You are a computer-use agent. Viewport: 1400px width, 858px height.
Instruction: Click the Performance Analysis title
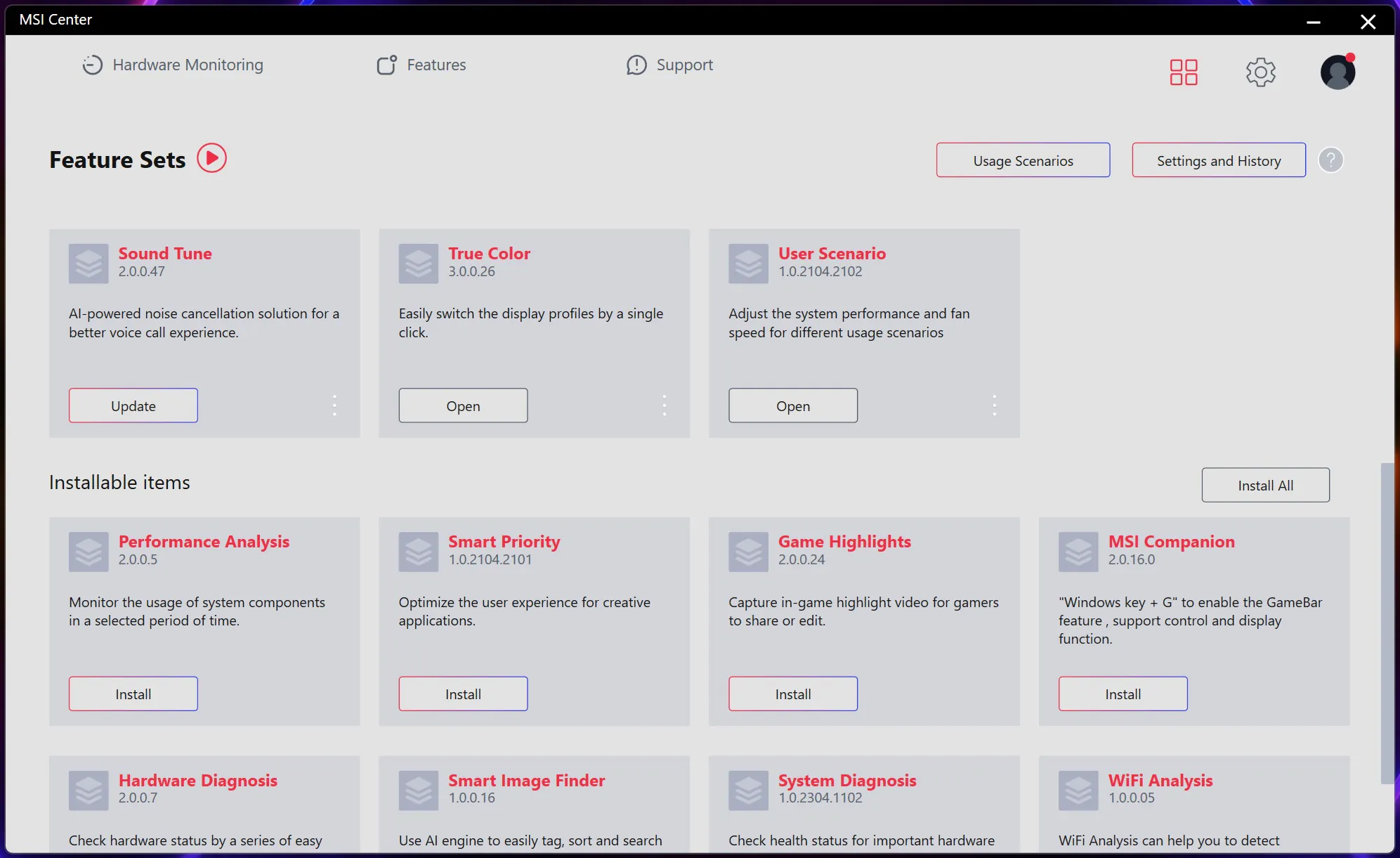(204, 541)
